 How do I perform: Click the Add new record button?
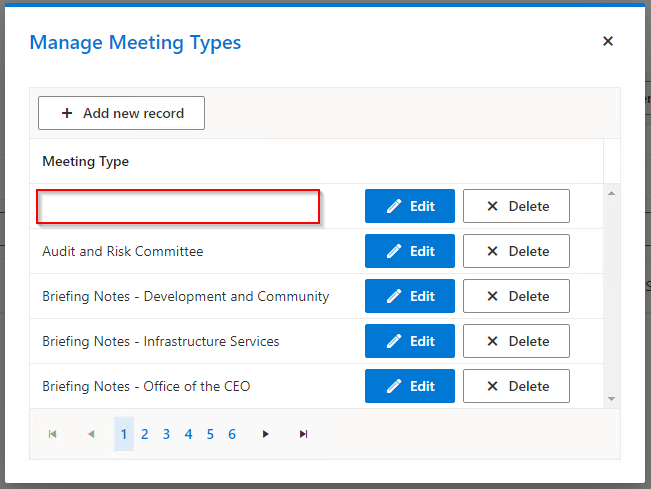[x=121, y=113]
